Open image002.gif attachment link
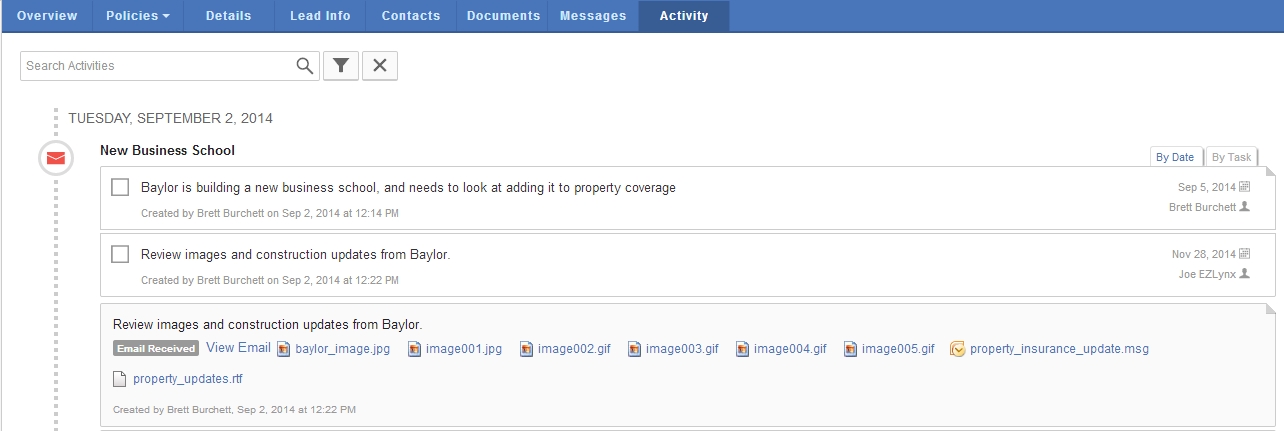 click(x=574, y=349)
